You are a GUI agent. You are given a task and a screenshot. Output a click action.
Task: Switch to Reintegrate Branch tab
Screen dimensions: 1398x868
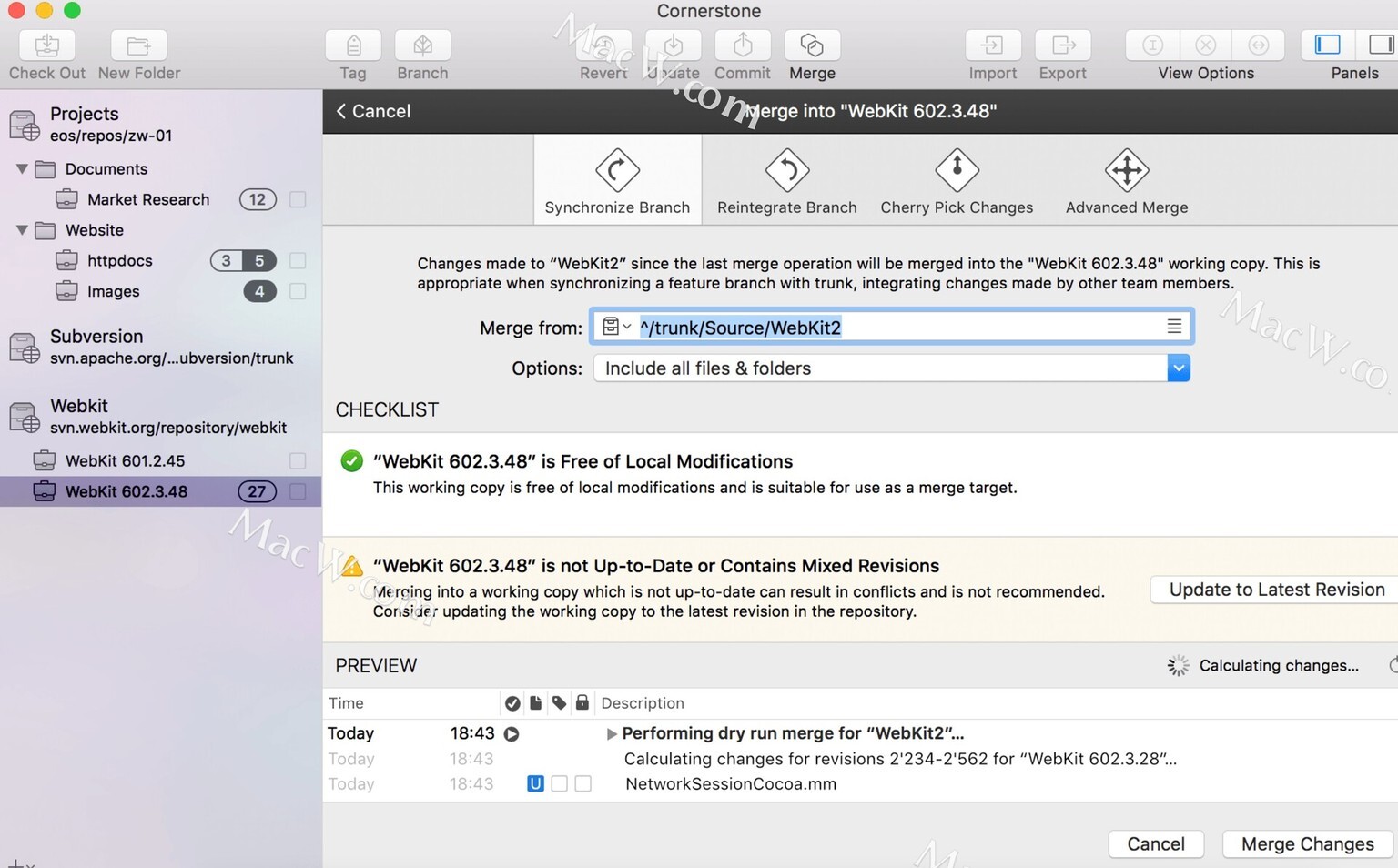click(x=787, y=180)
